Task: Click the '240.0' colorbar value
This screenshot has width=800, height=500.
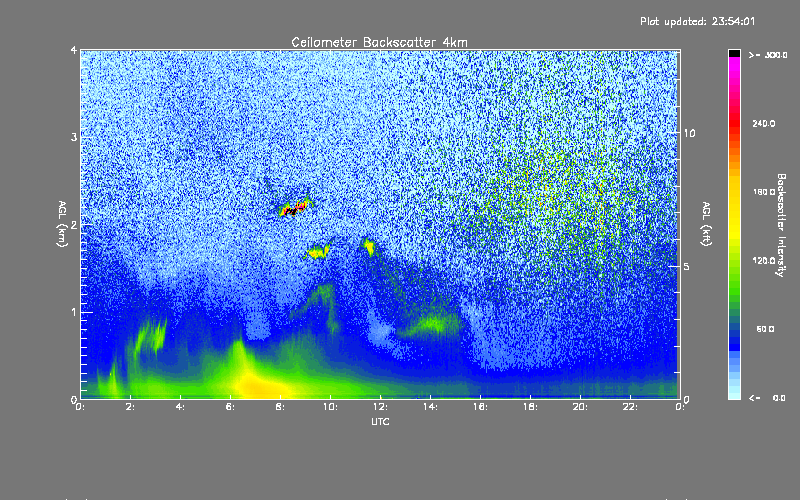Action: click(x=764, y=123)
